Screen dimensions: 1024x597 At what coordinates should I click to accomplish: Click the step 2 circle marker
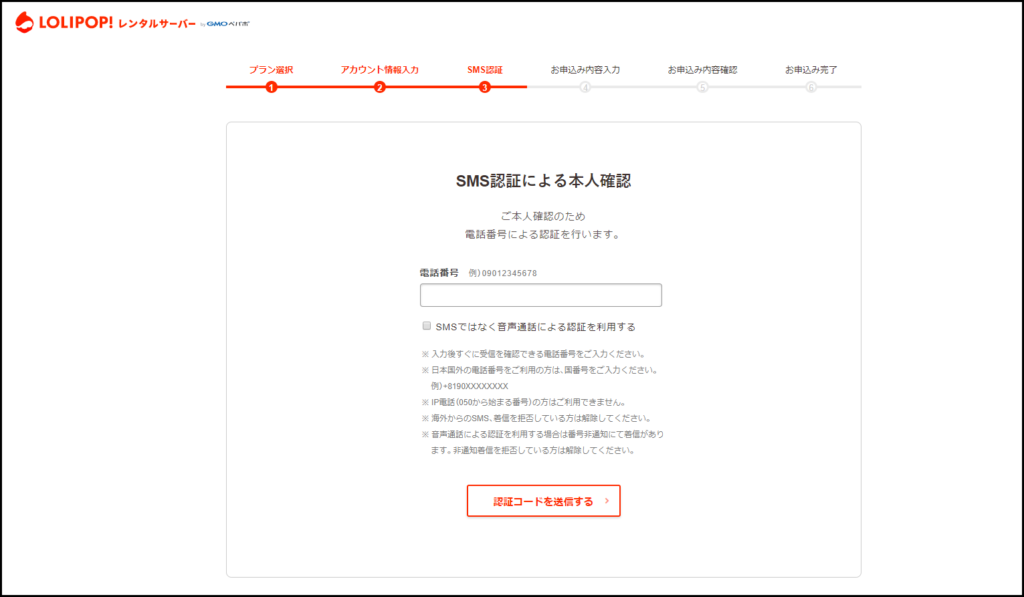pos(380,87)
